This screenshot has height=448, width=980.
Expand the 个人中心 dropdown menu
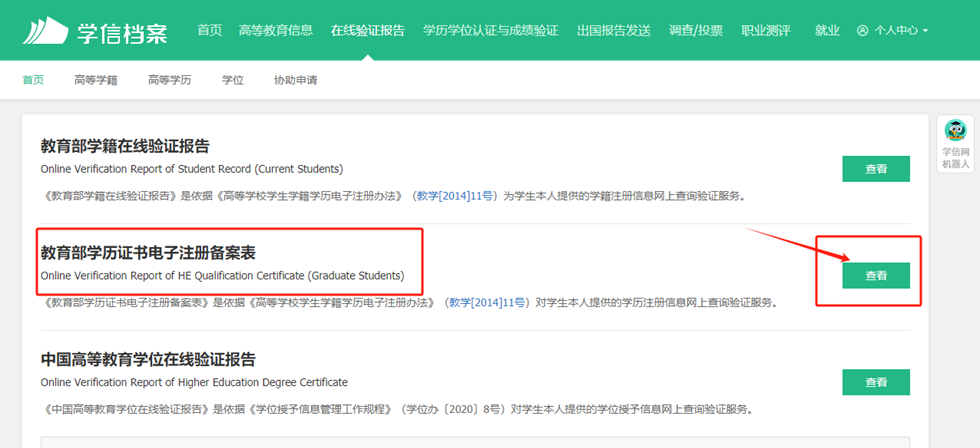coord(893,31)
